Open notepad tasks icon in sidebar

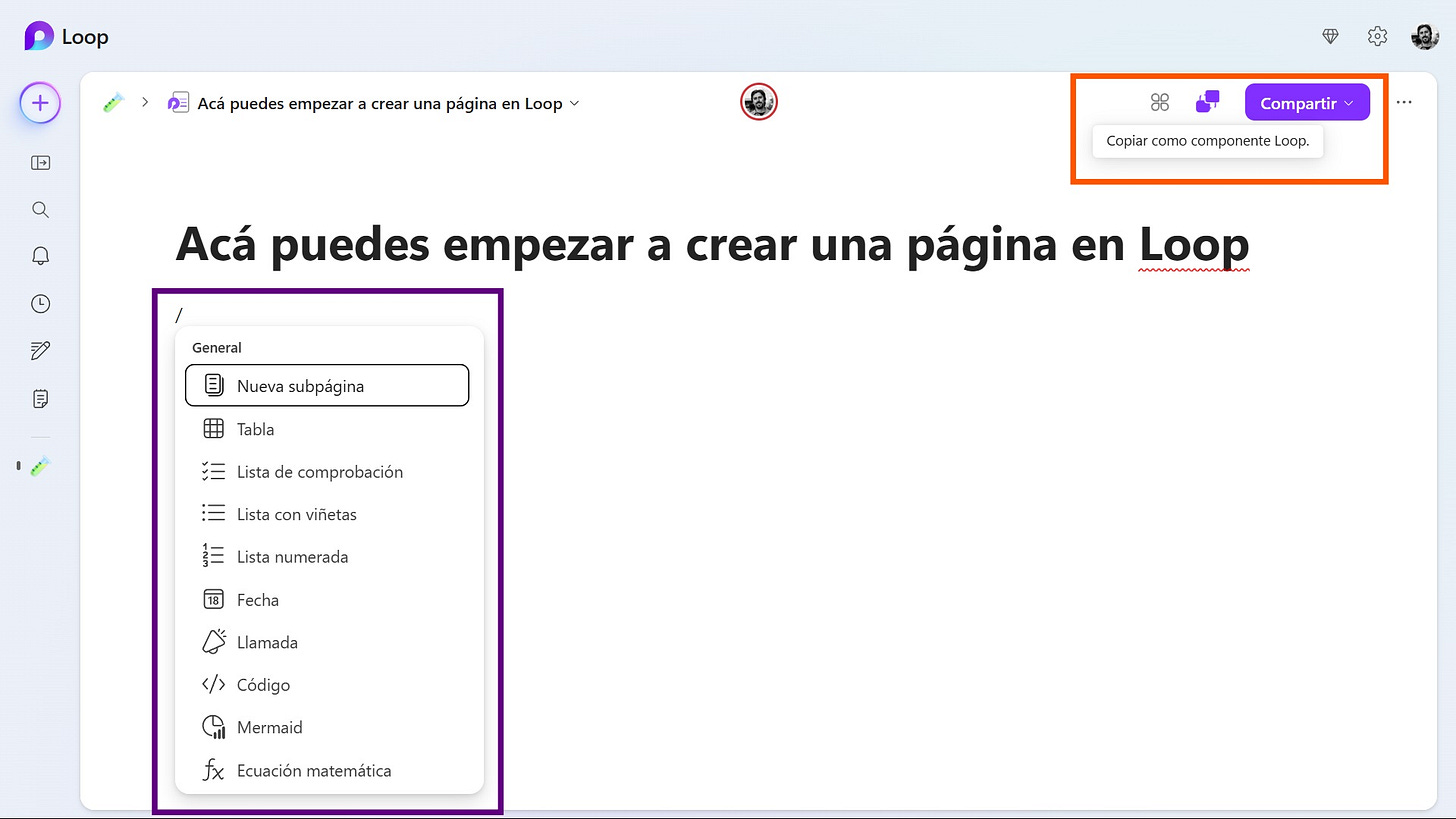click(40, 398)
